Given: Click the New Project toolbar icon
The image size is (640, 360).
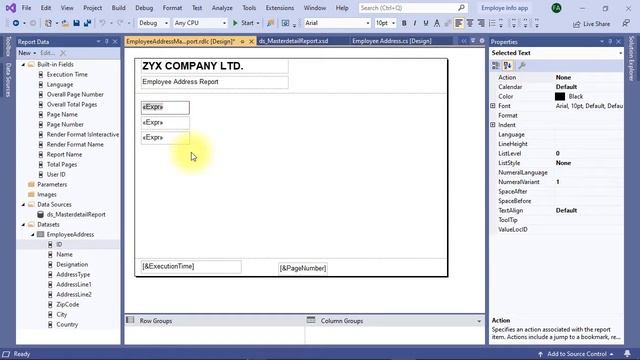Looking at the screenshot, I should click(x=48, y=23).
